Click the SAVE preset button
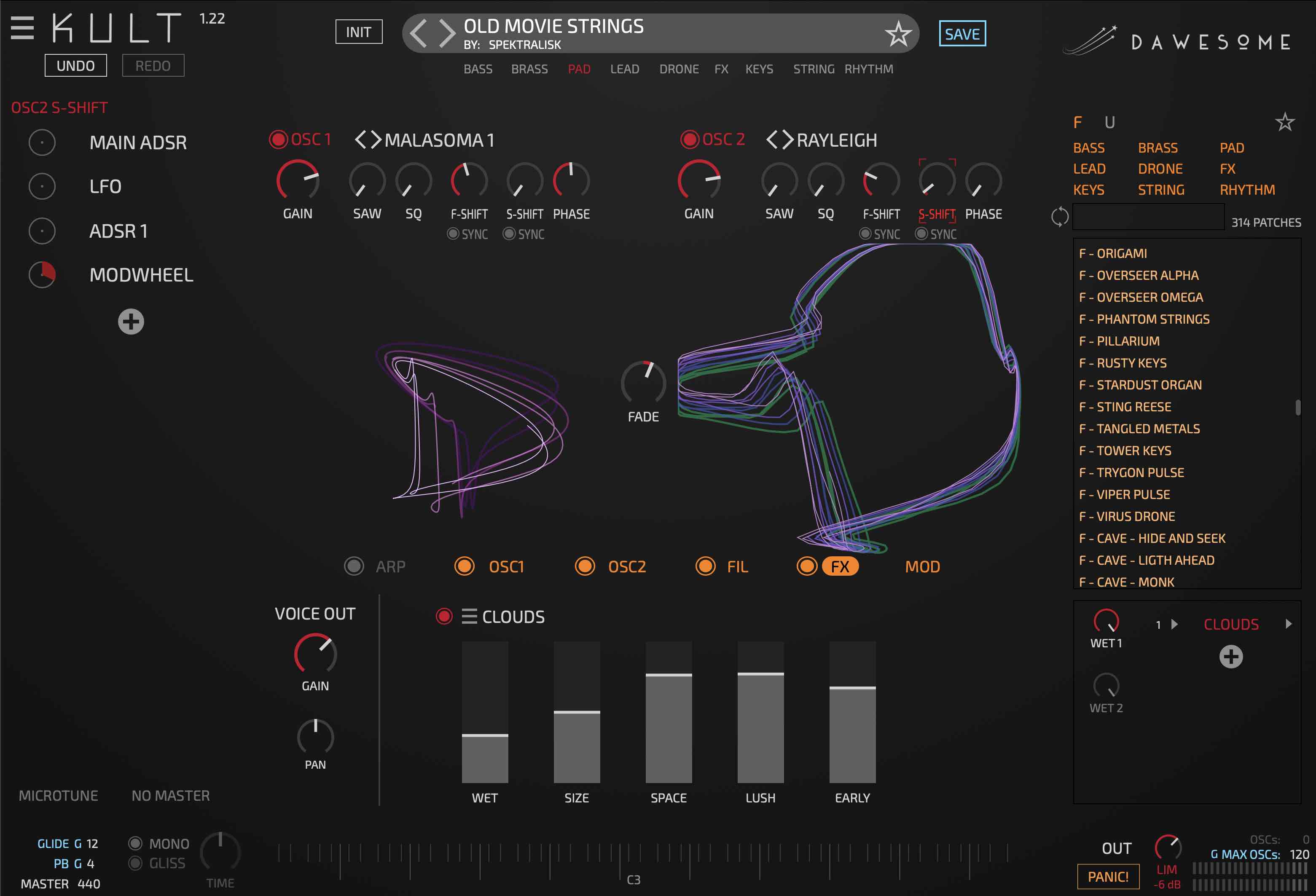Screen dimensions: 1316x896 click(x=962, y=34)
